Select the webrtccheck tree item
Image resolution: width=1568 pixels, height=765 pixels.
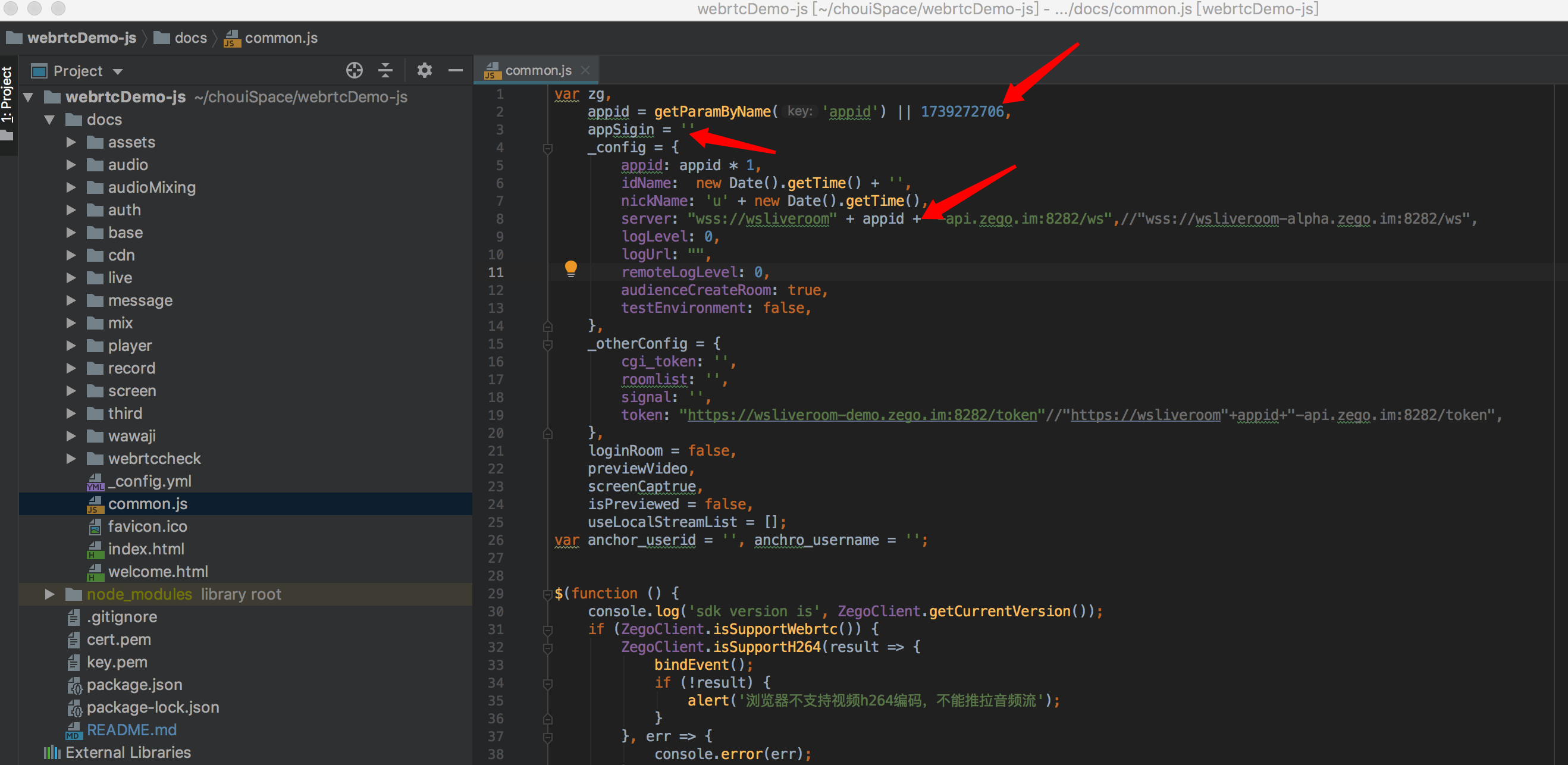(x=154, y=458)
